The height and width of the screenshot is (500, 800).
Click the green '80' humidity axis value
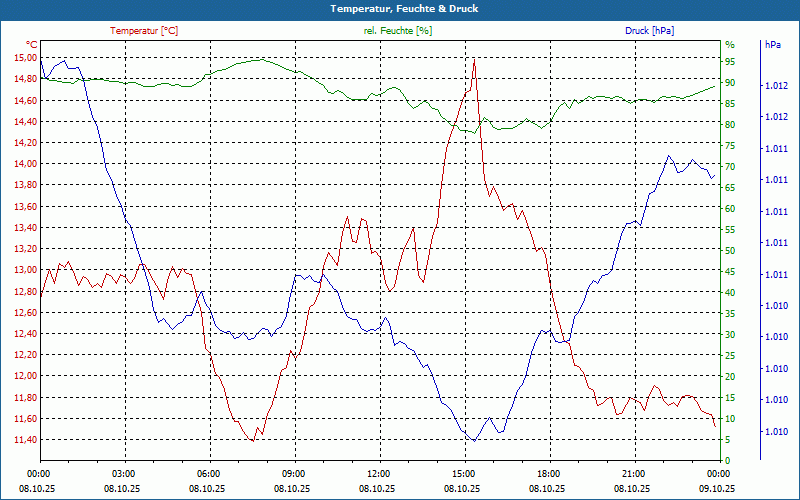(730, 124)
